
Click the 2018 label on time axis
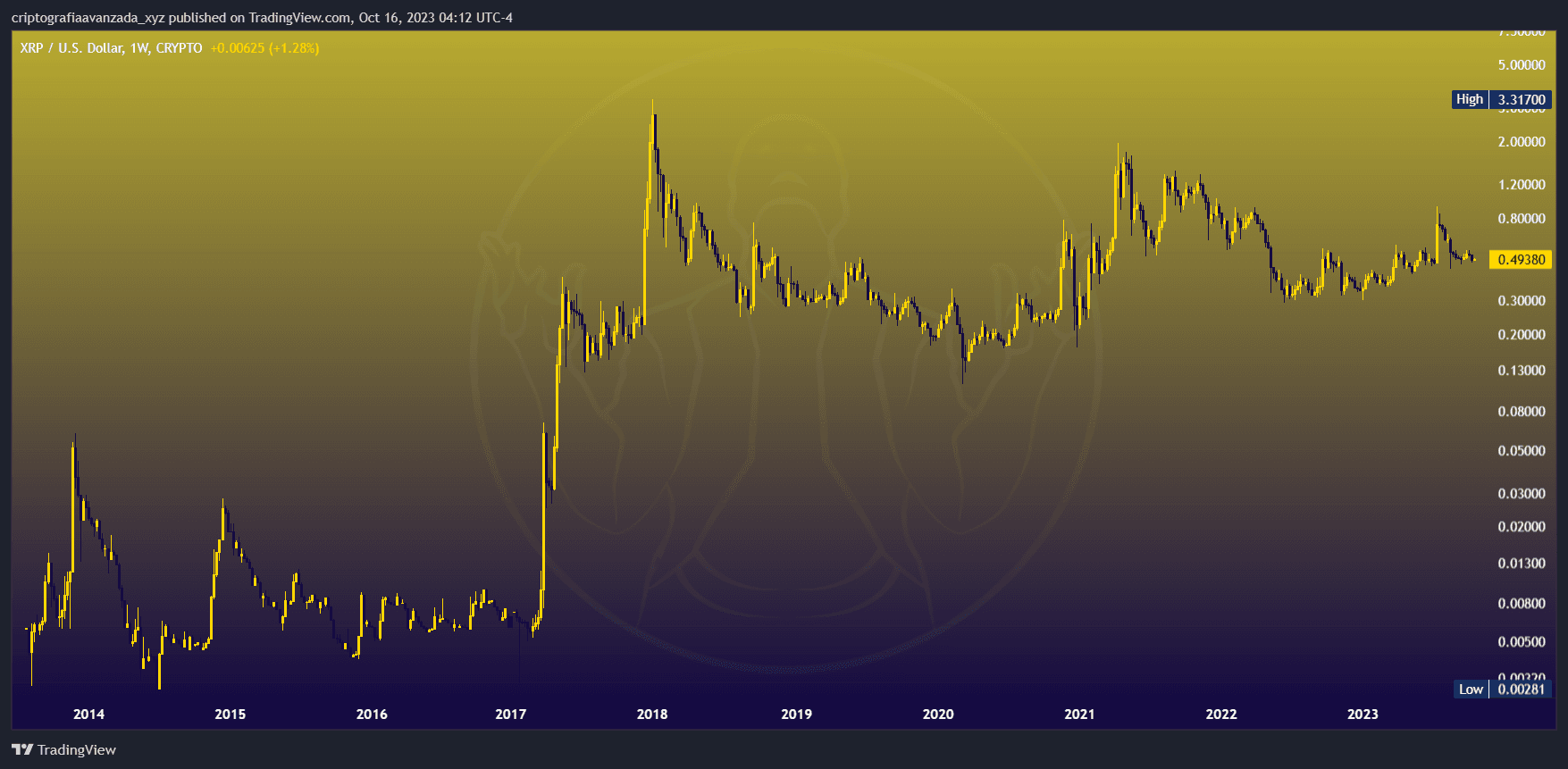[x=652, y=714]
